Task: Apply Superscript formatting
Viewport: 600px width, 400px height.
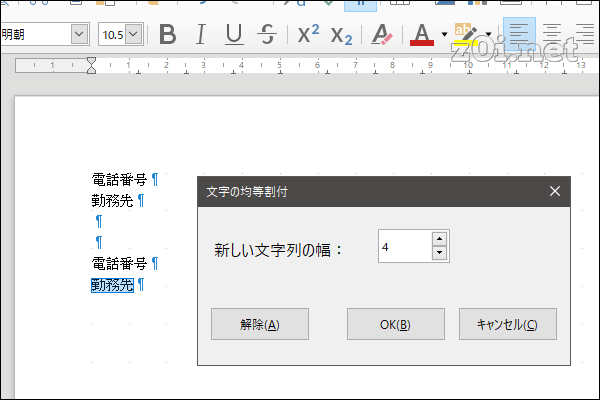Action: click(308, 34)
